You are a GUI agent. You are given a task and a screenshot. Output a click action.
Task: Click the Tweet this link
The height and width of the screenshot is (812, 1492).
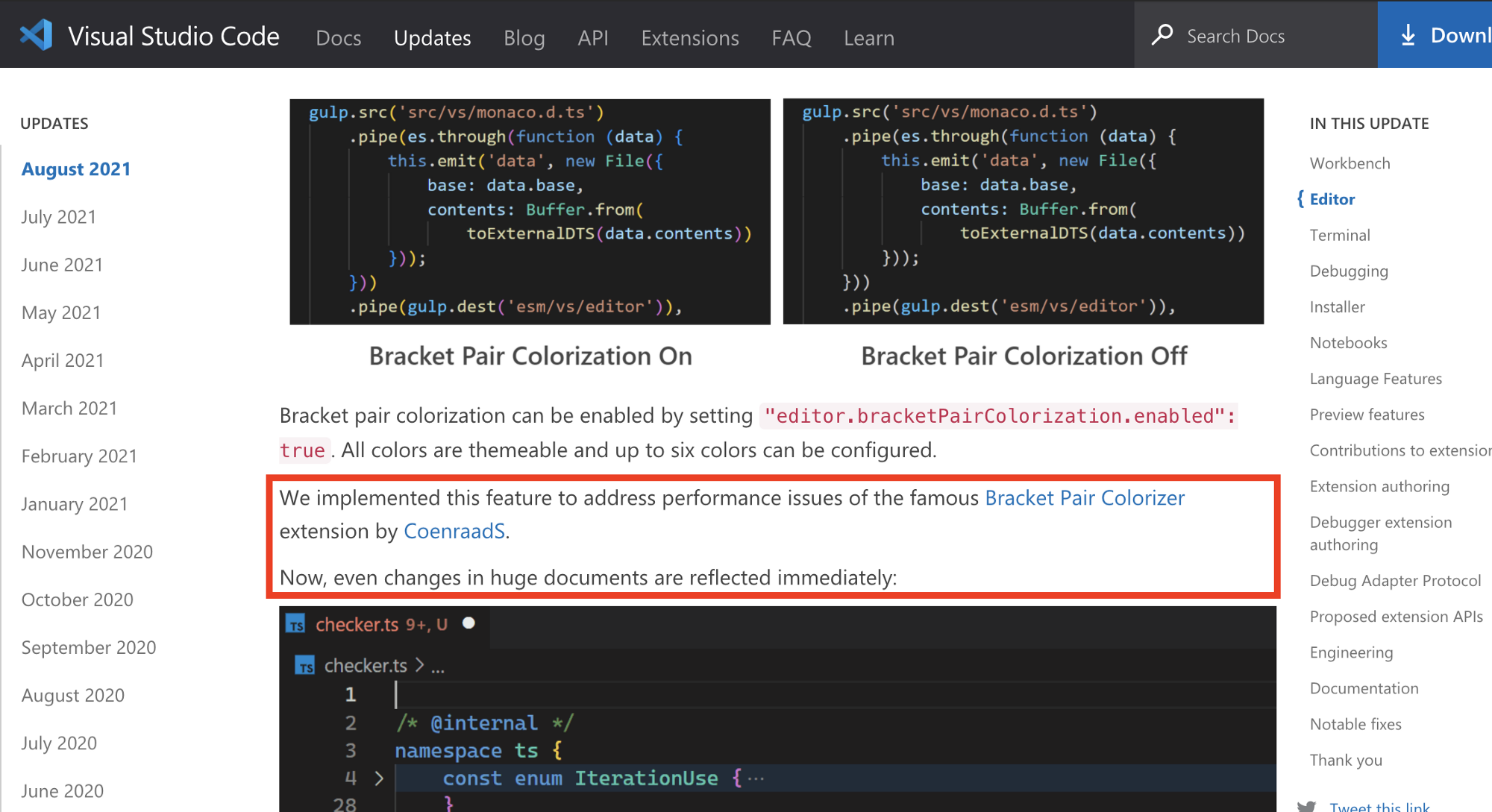(1379, 805)
